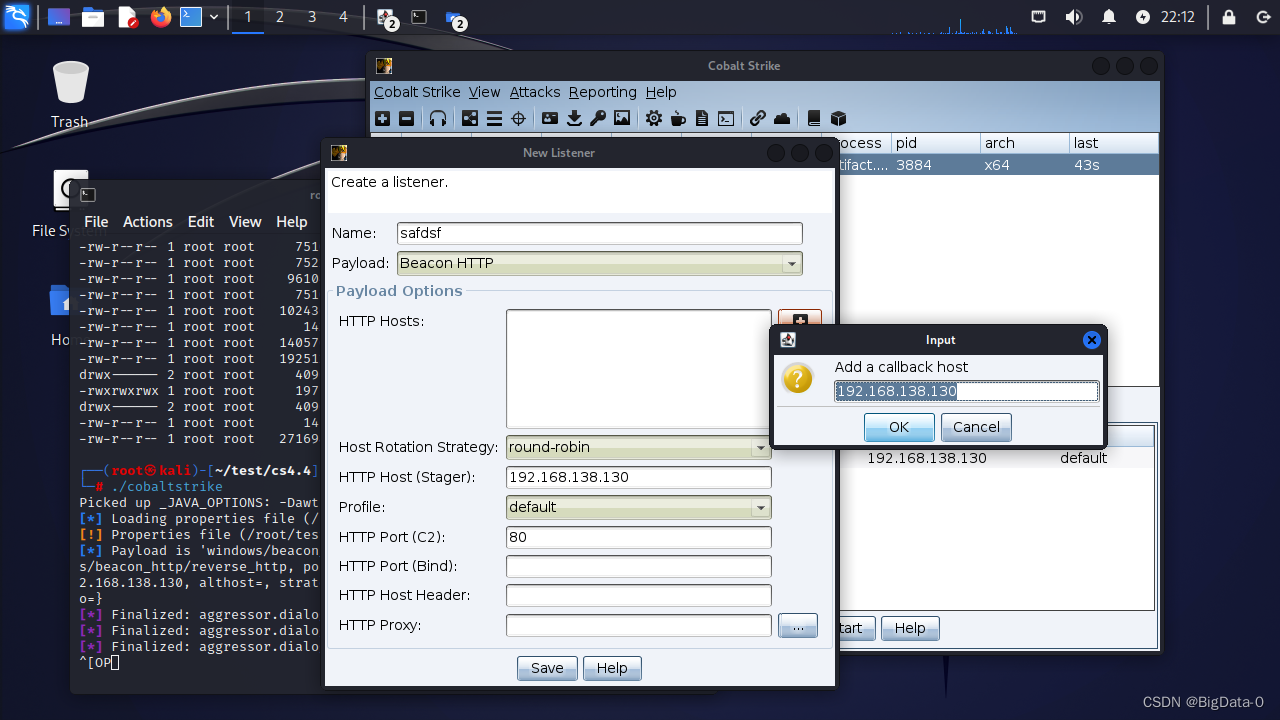Open Screenshots picture icon
This screenshot has height=720, width=1280.
pos(622,118)
